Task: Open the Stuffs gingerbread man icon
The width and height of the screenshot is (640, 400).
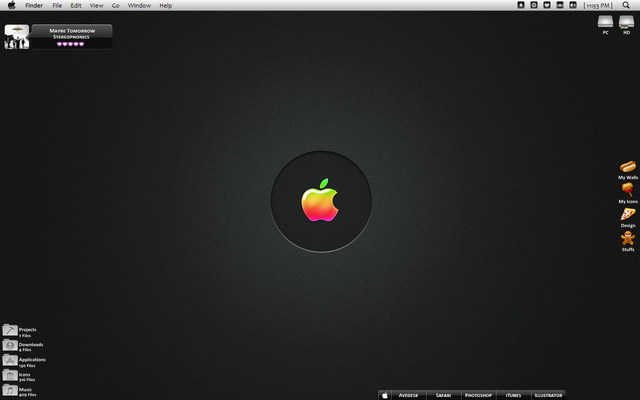Action: [x=628, y=238]
